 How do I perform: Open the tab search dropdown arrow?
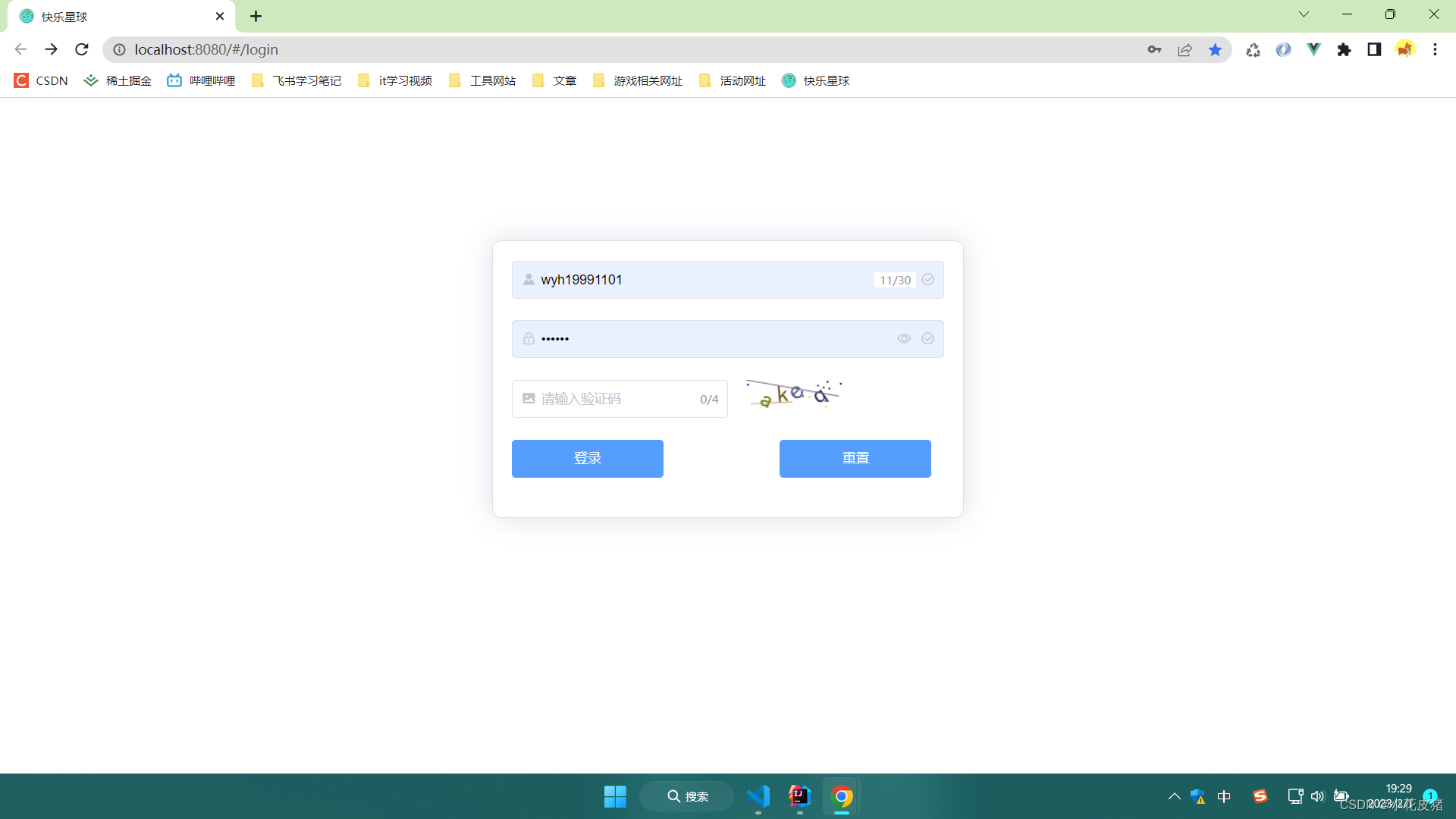coord(1304,14)
